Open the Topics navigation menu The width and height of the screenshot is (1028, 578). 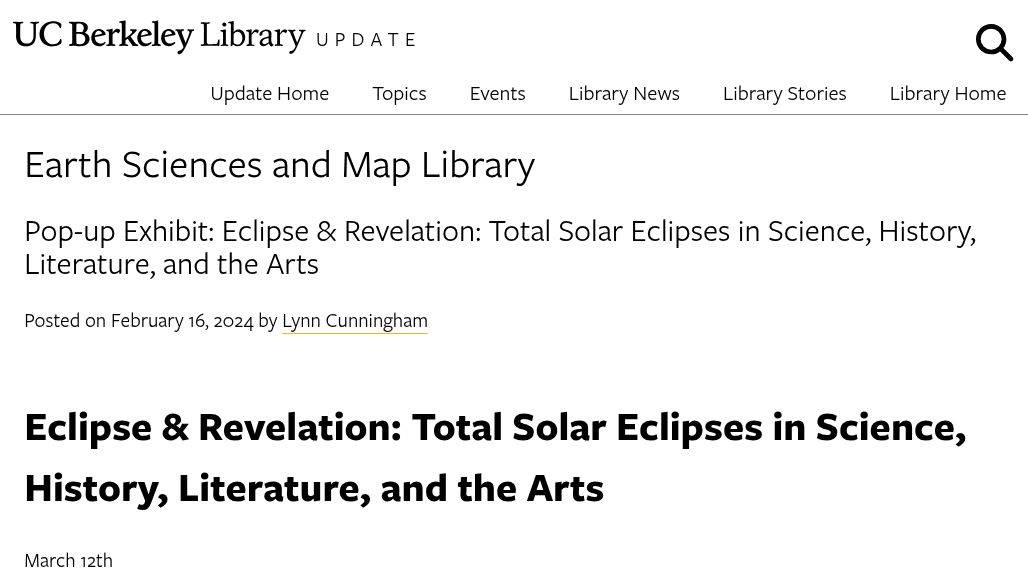click(x=399, y=92)
